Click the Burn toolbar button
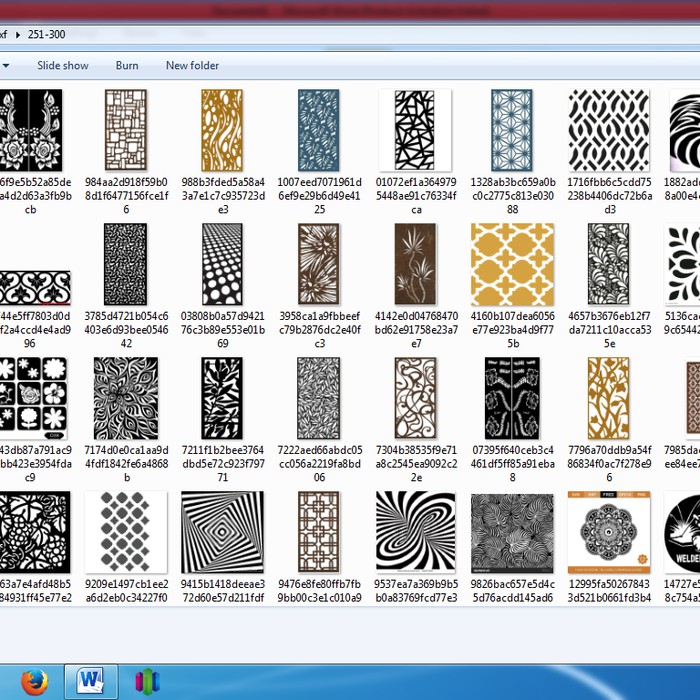Image resolution: width=700 pixels, height=700 pixels. (127, 66)
